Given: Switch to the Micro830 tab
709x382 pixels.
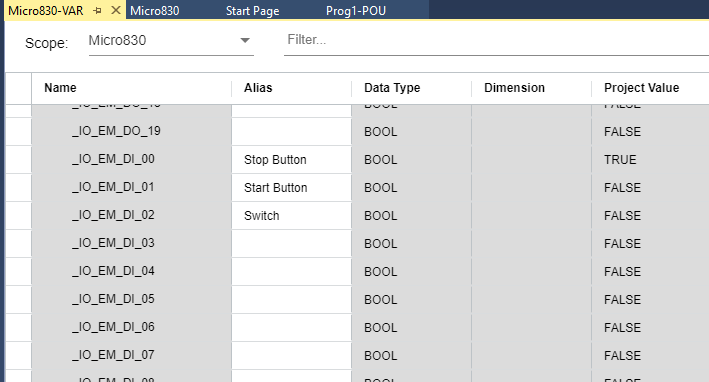Looking at the screenshot, I should point(155,11).
